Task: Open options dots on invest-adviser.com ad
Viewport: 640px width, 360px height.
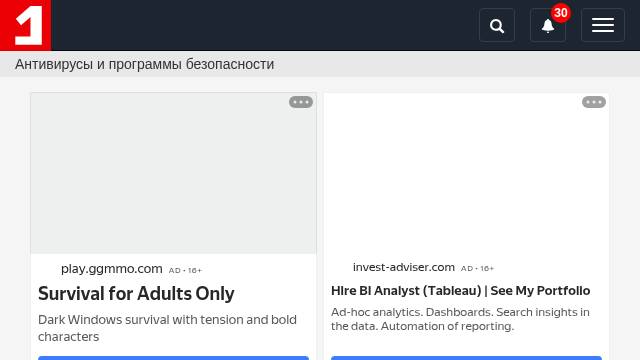Action: (593, 102)
